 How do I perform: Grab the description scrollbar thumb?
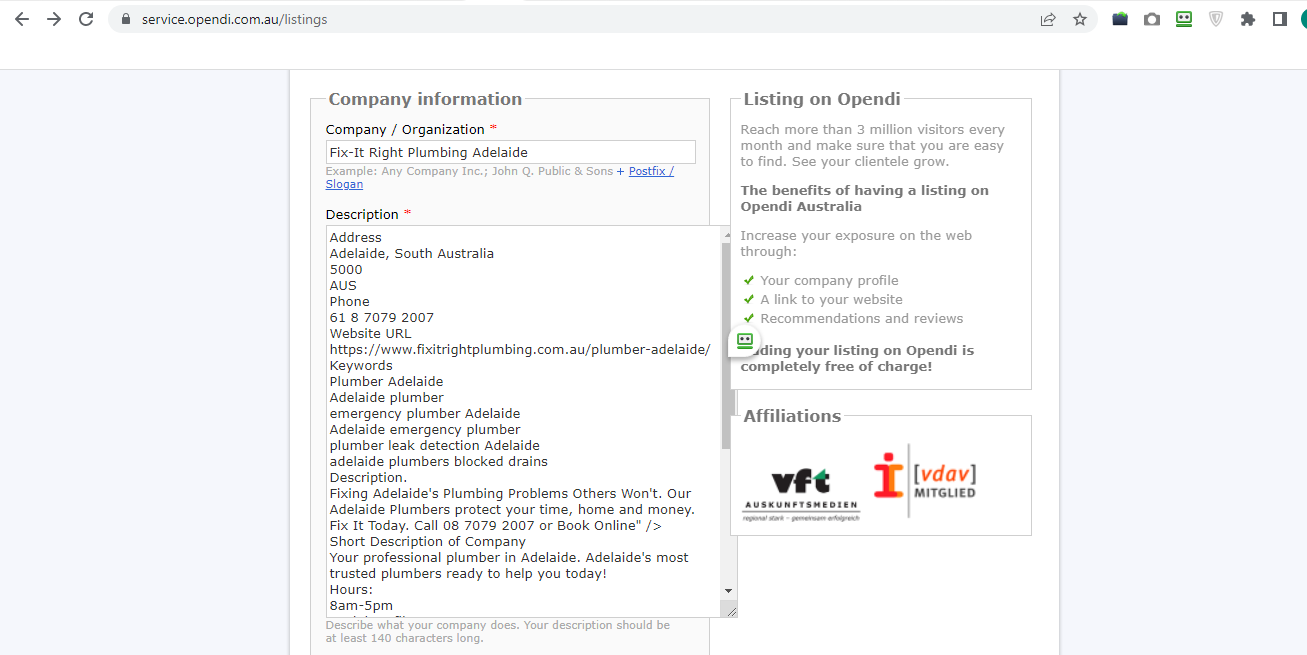(x=728, y=345)
